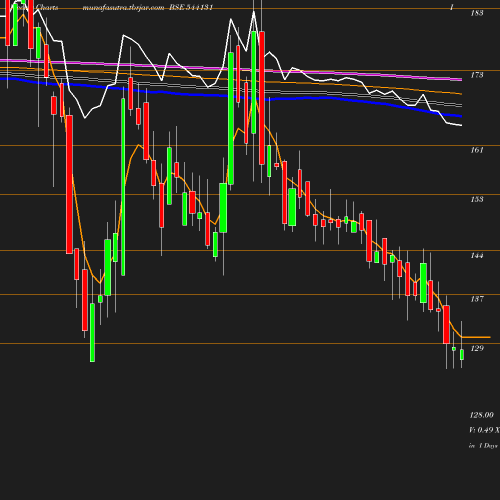Click the 129 price axis label
The width and height of the screenshot is (500, 500).
(x=477, y=348)
